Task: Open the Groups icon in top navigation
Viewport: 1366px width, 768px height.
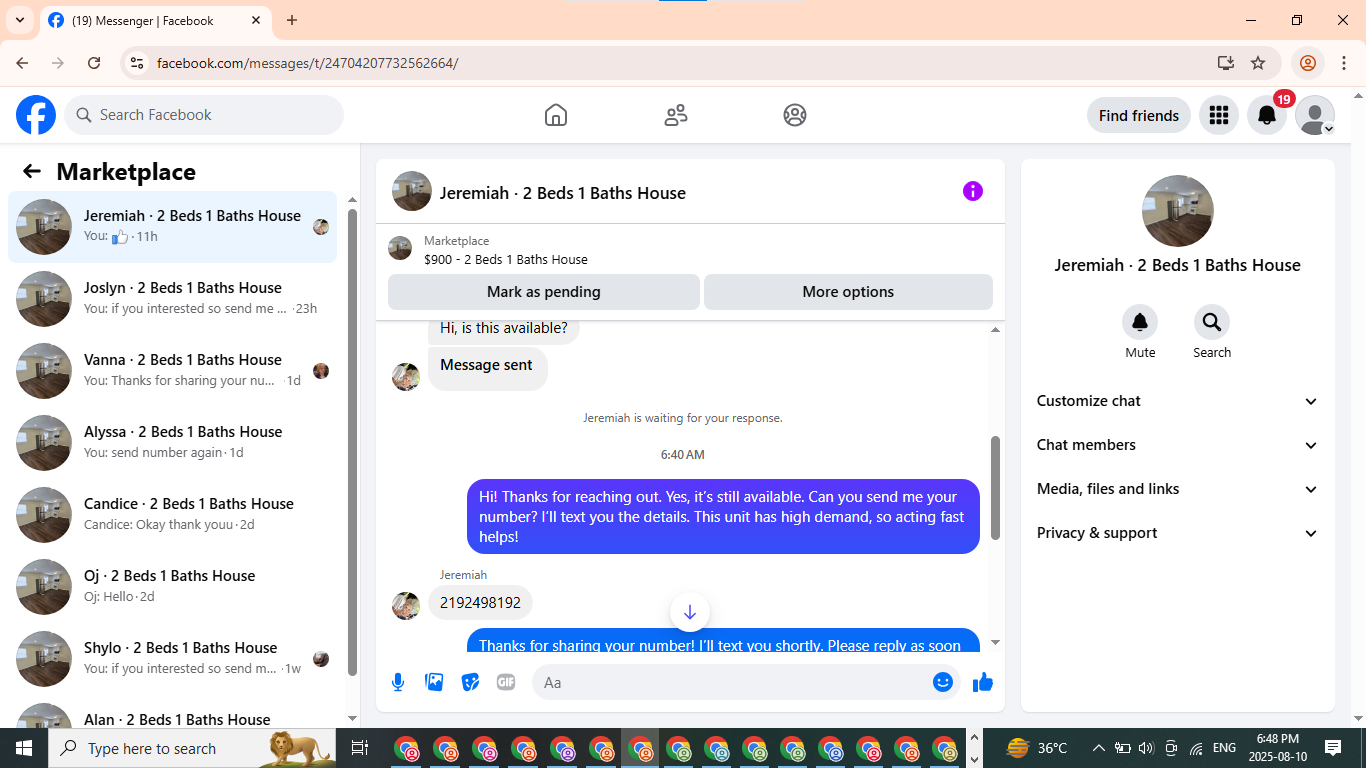Action: [x=795, y=115]
